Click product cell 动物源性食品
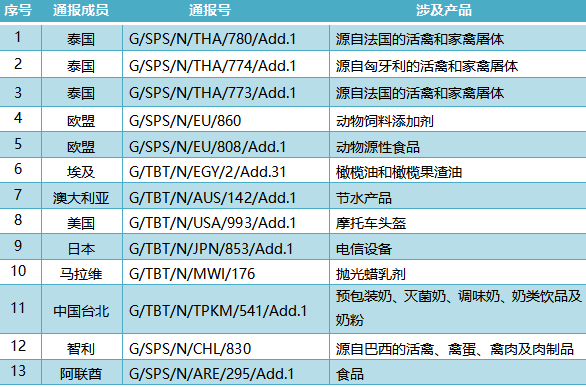This screenshot has height=387, width=586. [x=377, y=147]
